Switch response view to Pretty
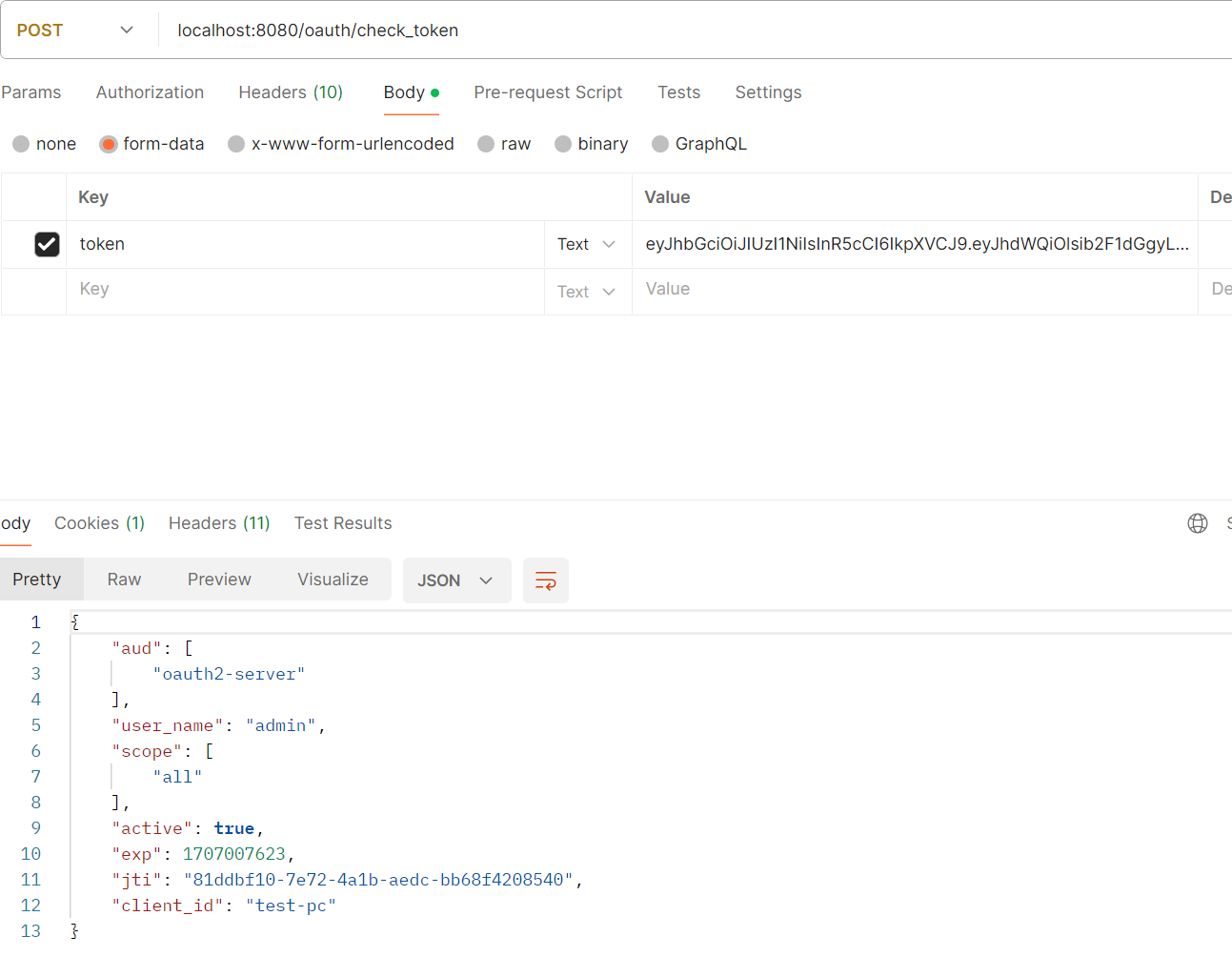This screenshot has height=977, width=1232. point(37,580)
